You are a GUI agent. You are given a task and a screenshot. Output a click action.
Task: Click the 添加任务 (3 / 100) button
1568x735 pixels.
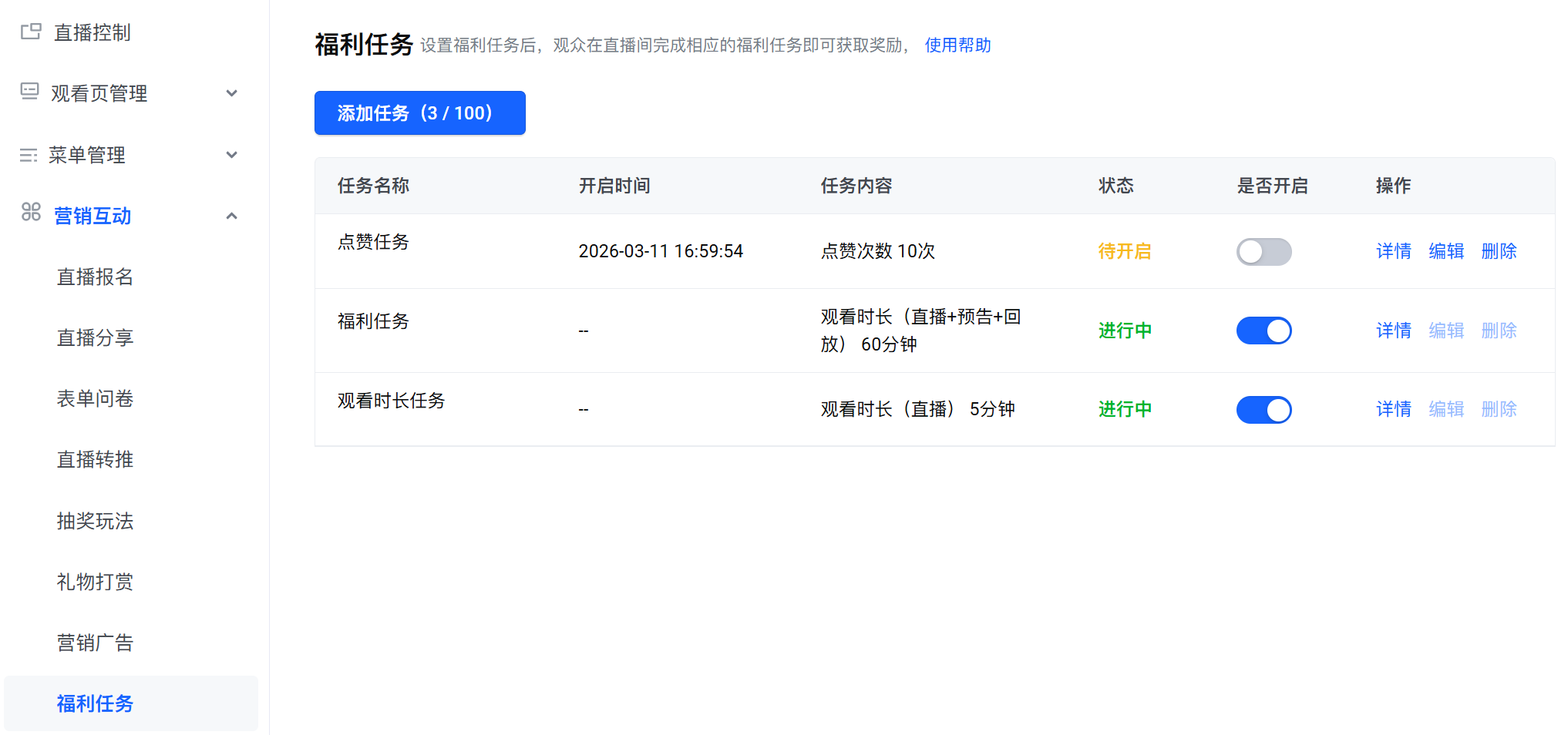point(419,113)
